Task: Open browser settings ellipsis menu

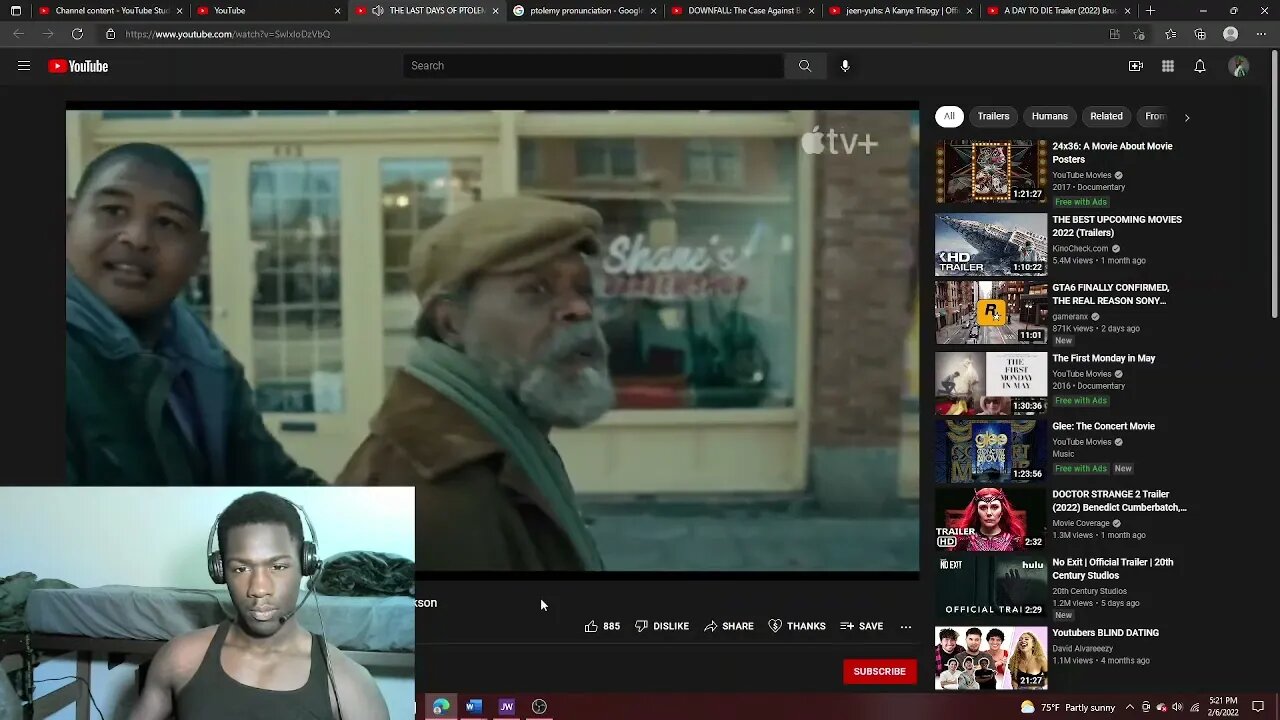Action: (1261, 34)
